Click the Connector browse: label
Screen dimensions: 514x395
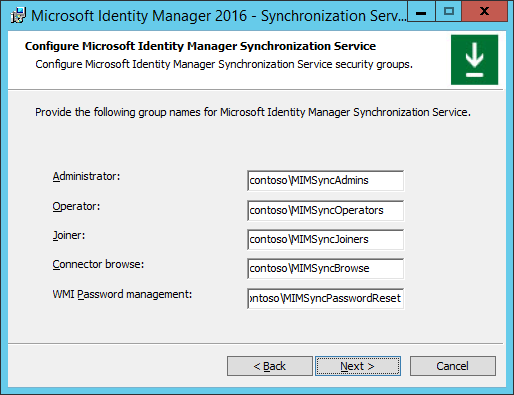click(98, 264)
